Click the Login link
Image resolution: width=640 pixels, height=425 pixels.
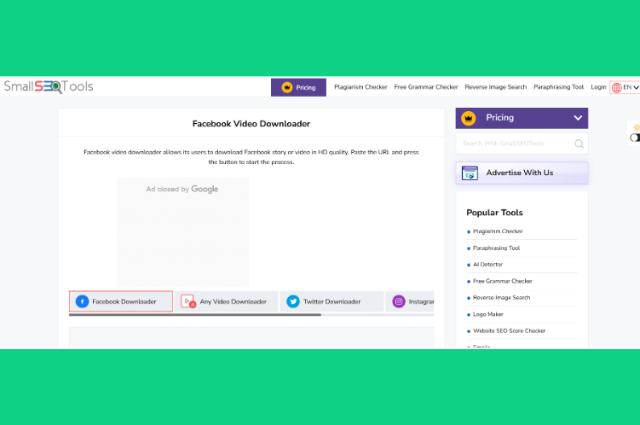pyautogui.click(x=598, y=87)
